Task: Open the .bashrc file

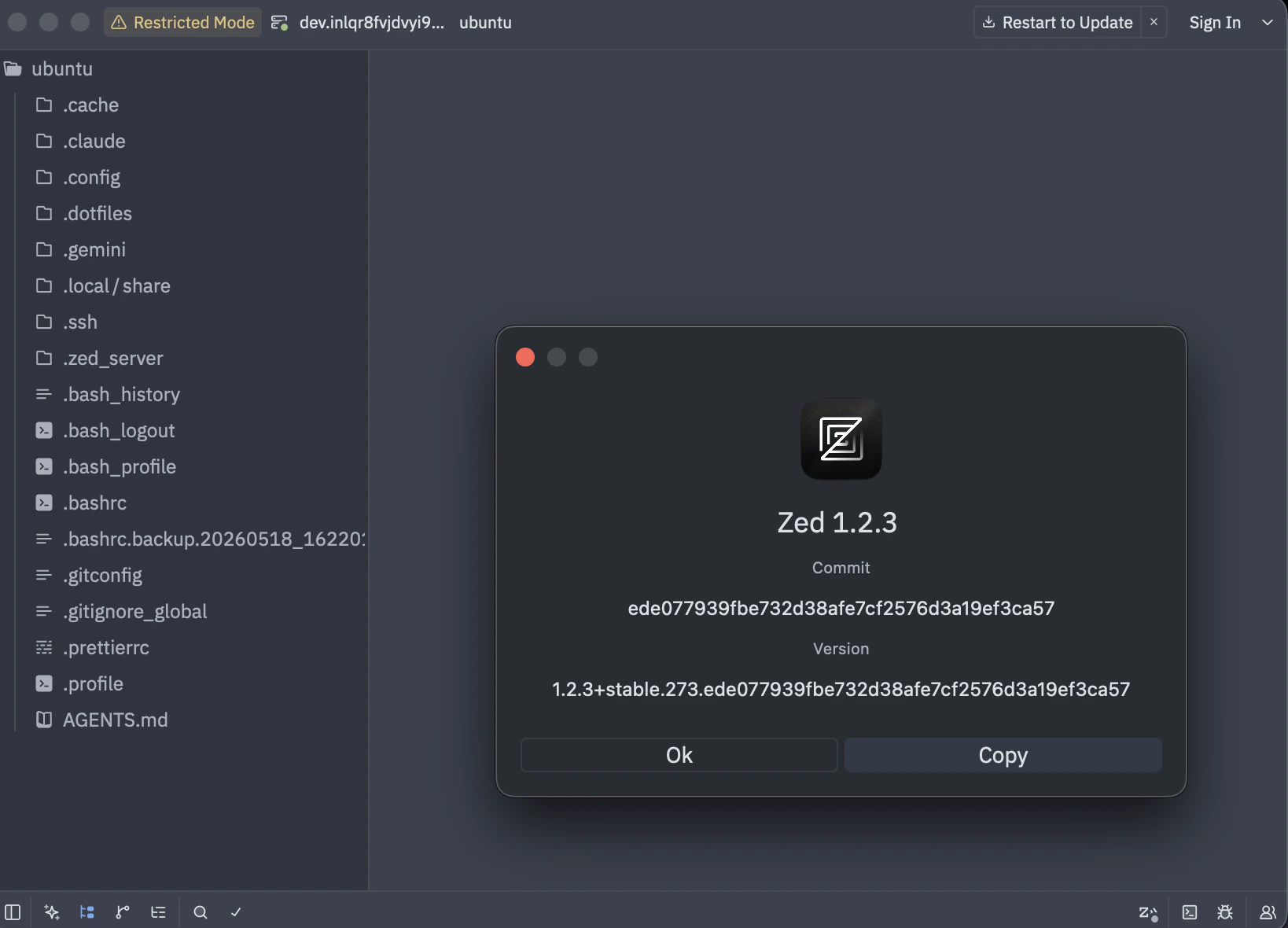Action: point(184,503)
